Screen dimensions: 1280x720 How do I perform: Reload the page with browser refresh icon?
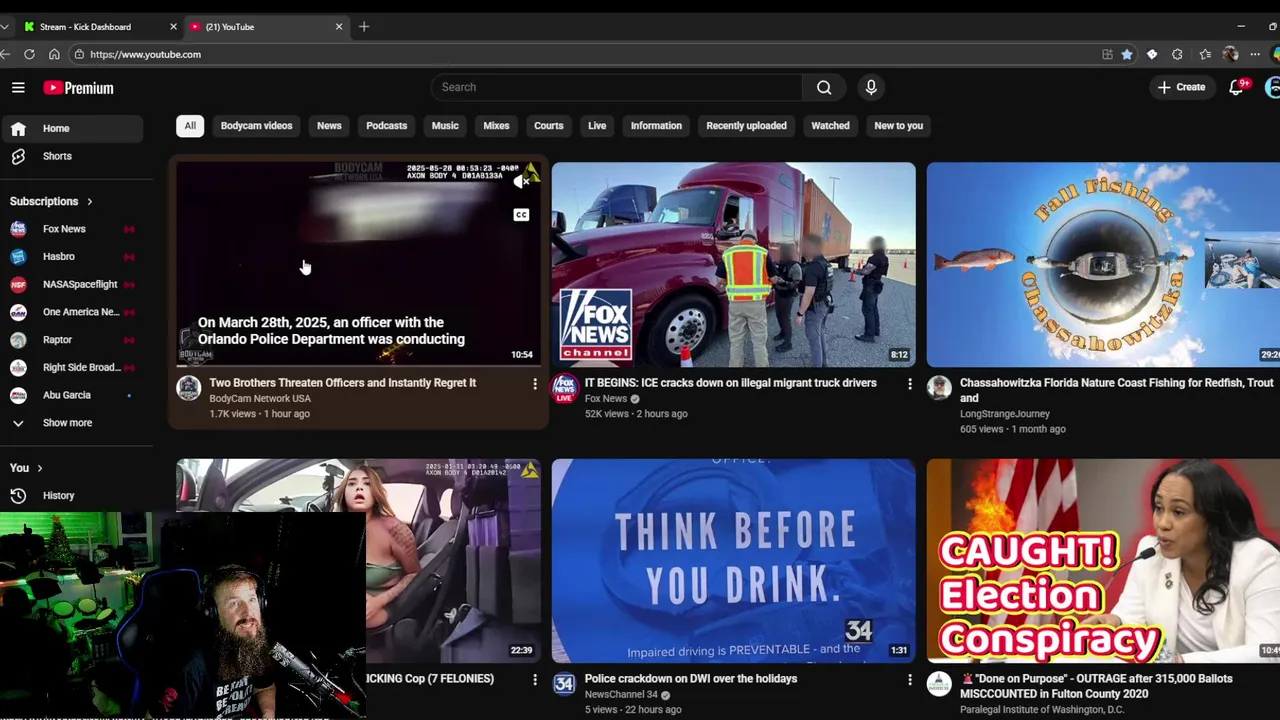point(29,54)
